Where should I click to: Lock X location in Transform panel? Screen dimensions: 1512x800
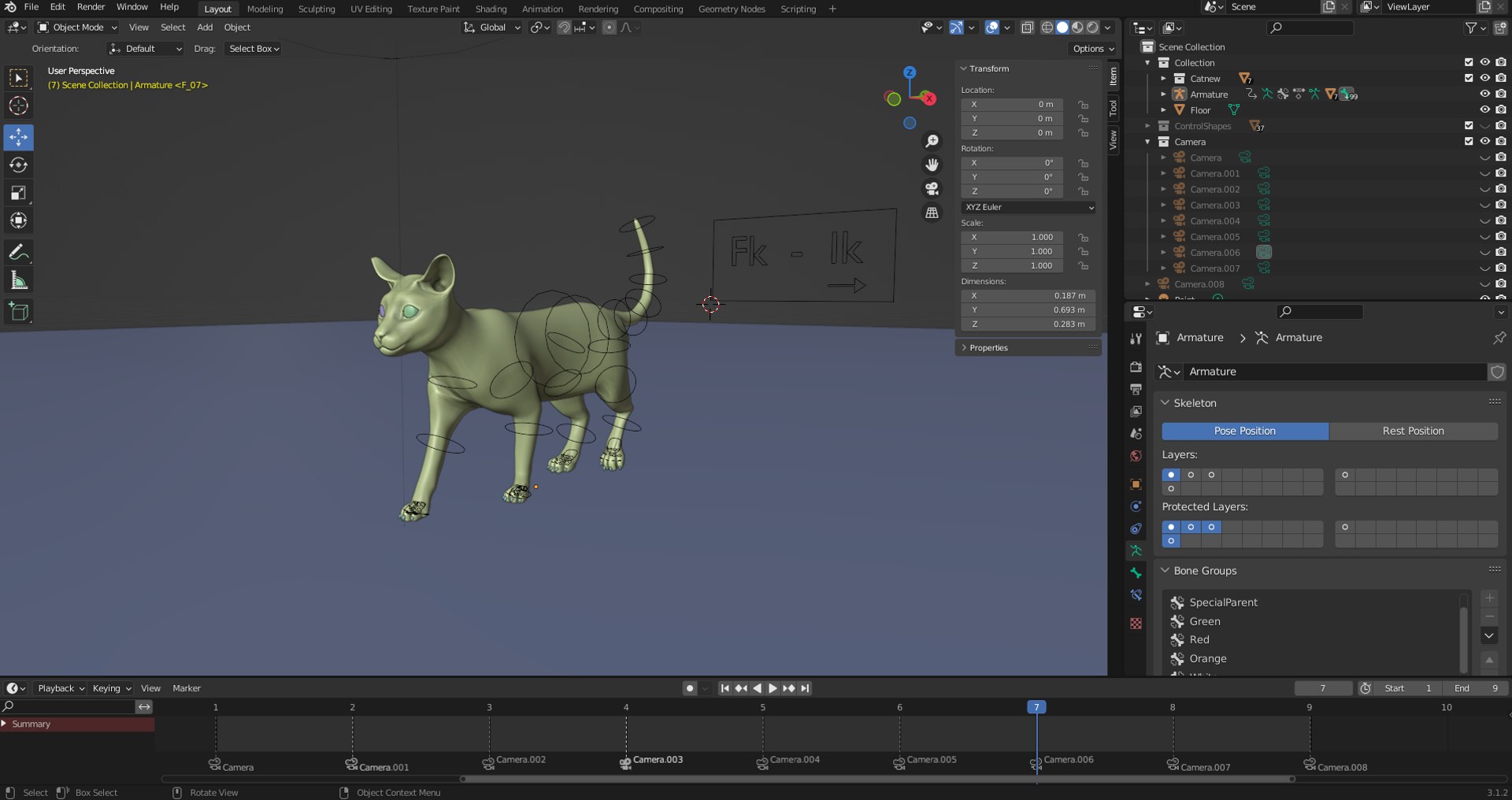[1084, 105]
